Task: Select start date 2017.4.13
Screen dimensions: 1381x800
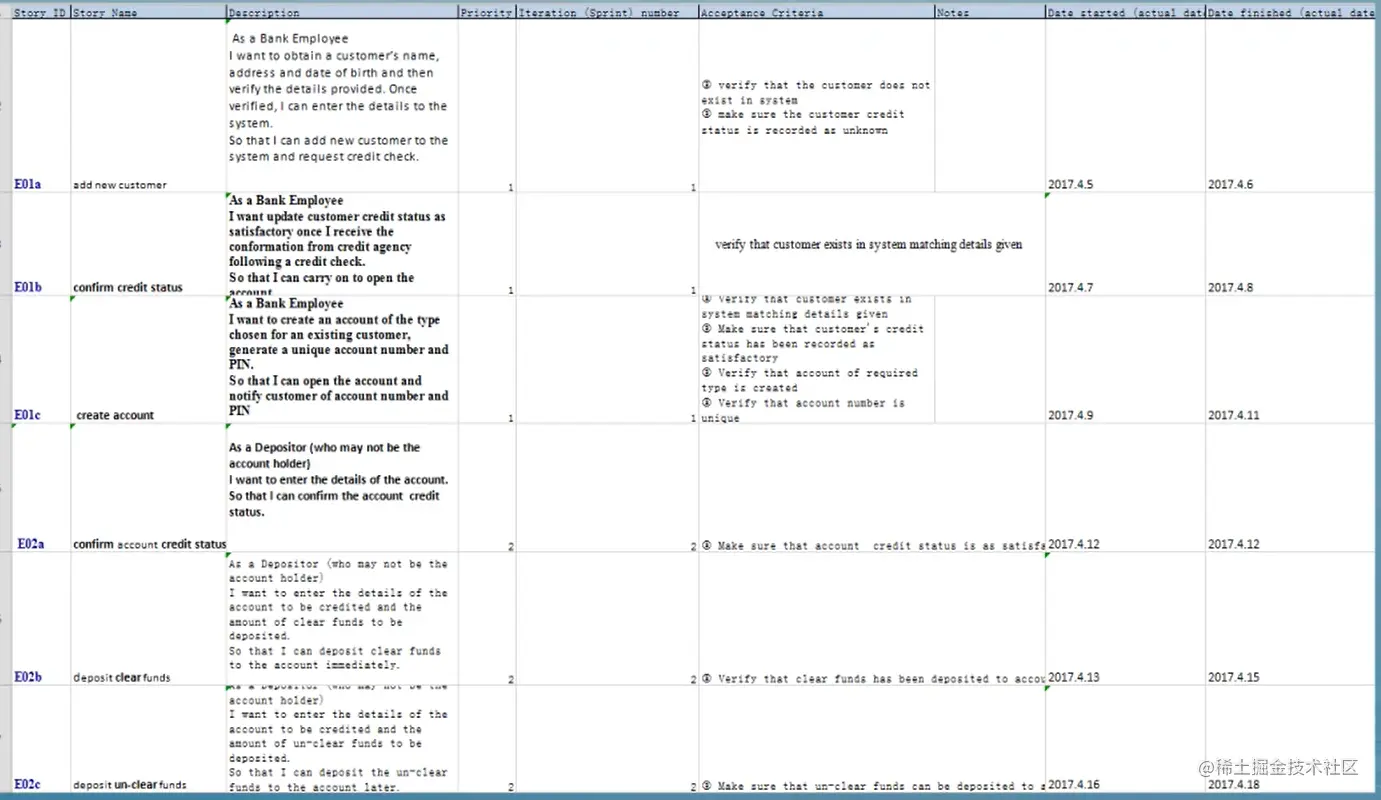Action: coord(1074,677)
